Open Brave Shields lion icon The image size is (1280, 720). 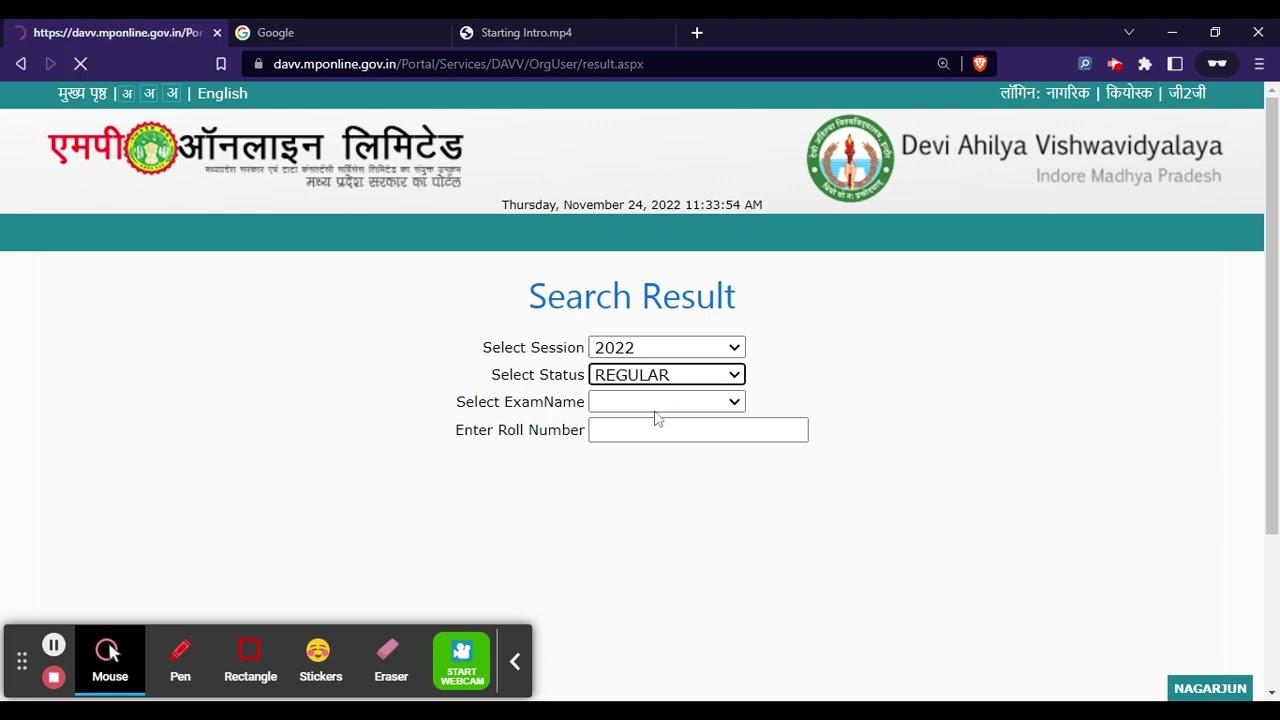point(980,63)
